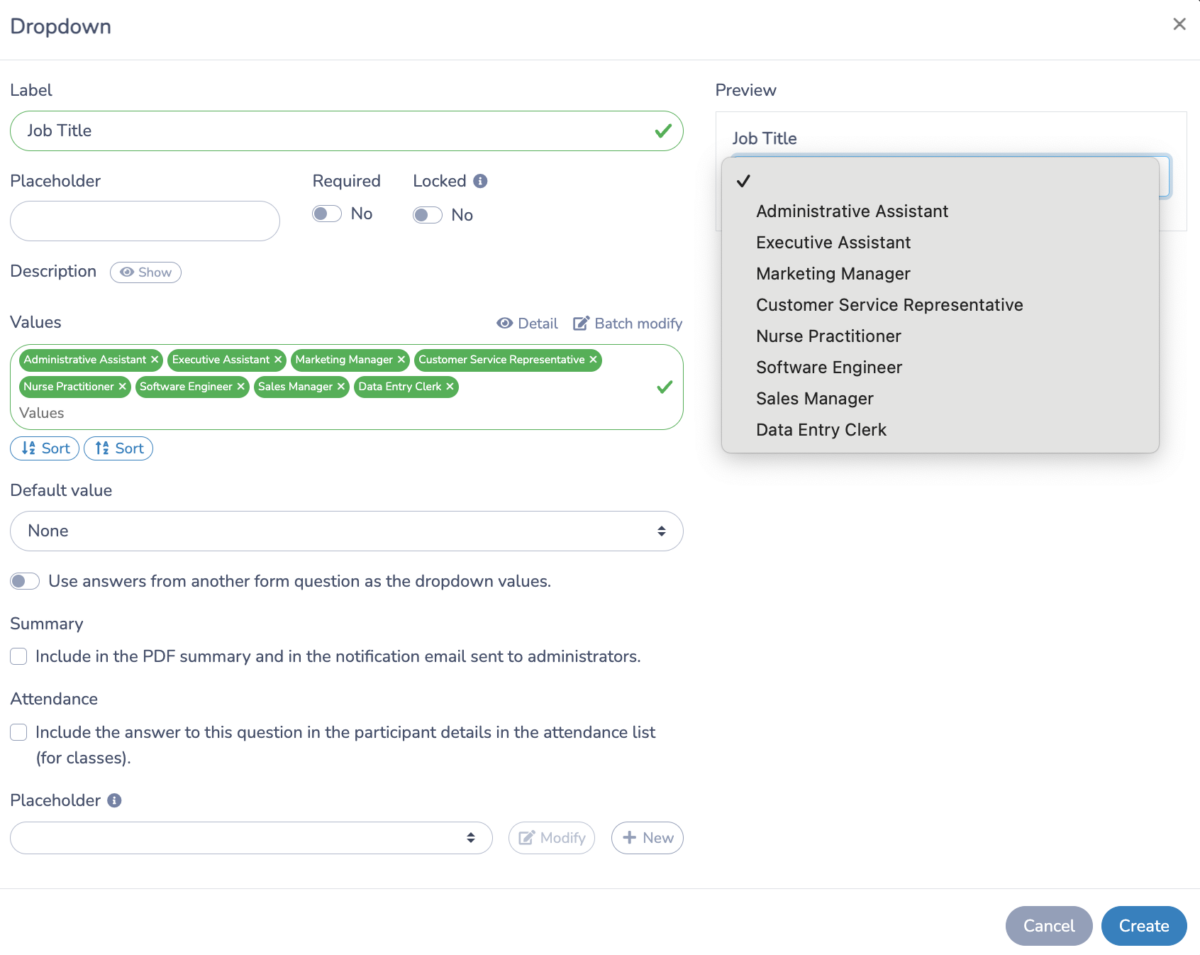This screenshot has width=1200, height=955.
Task: Select Software Engineer in the preview dropdown
Action: point(828,367)
